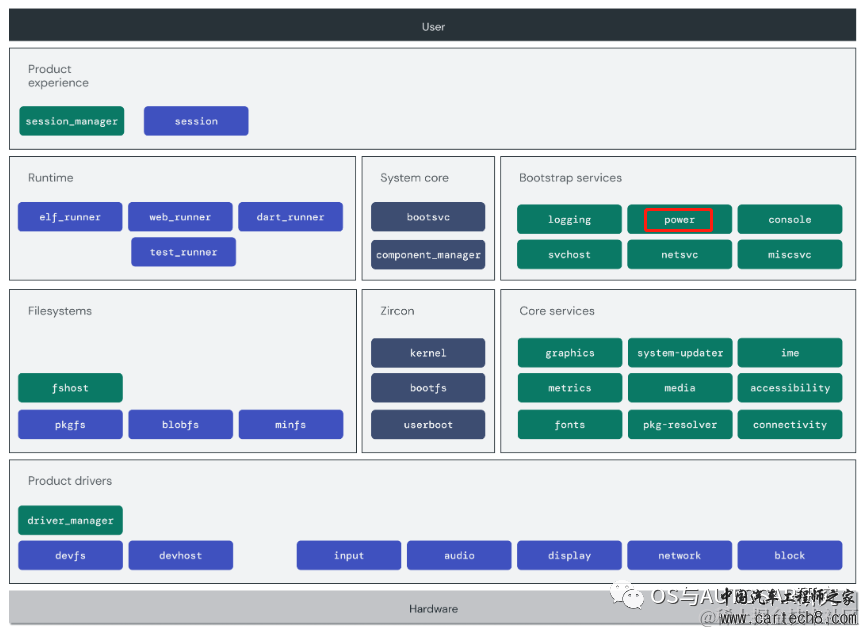Select the kernel block
The width and height of the screenshot is (866, 634).
click(x=428, y=353)
